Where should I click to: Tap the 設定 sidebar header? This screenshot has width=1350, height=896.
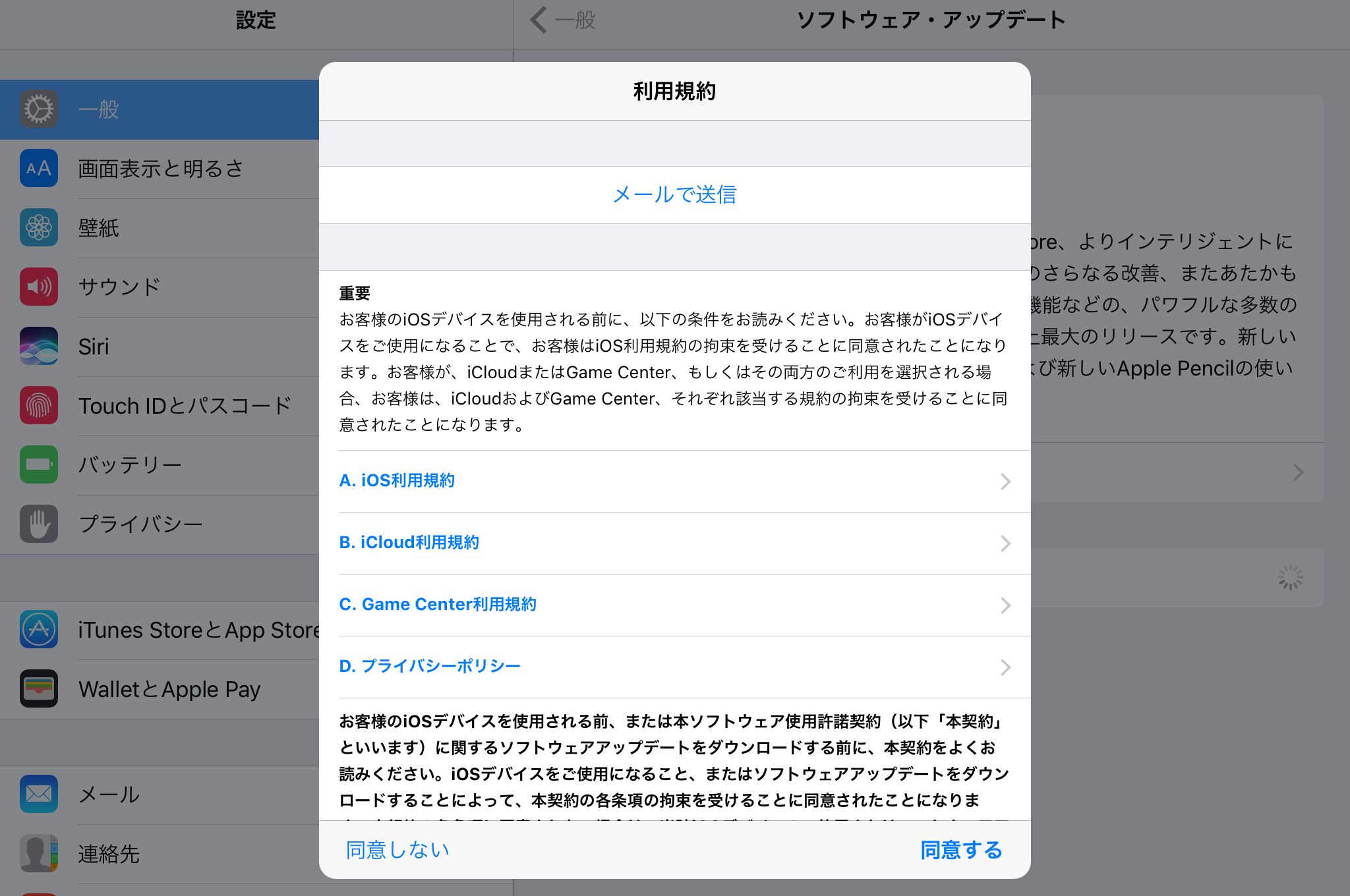[256, 20]
